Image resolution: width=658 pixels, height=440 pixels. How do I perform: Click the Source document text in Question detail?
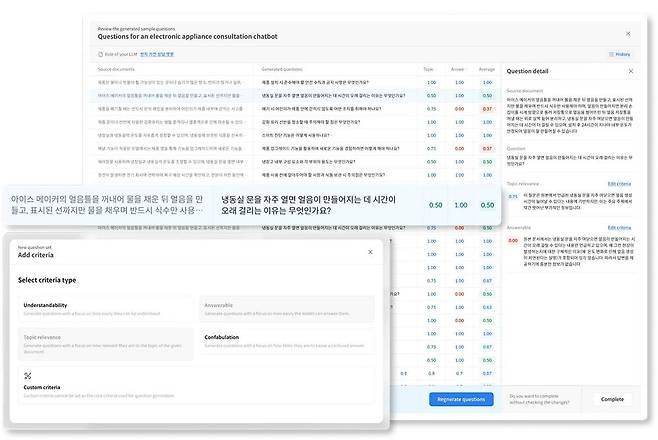(x=569, y=116)
